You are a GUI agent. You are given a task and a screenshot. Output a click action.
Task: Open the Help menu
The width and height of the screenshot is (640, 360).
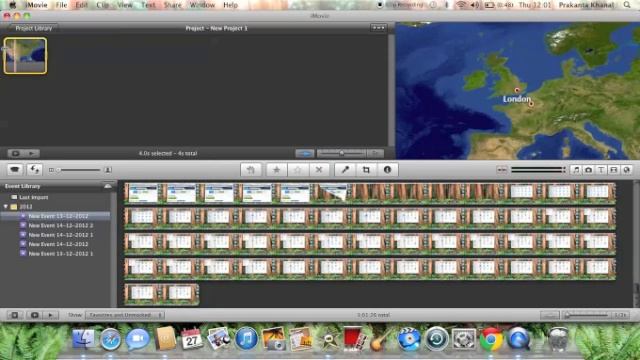[230, 5]
